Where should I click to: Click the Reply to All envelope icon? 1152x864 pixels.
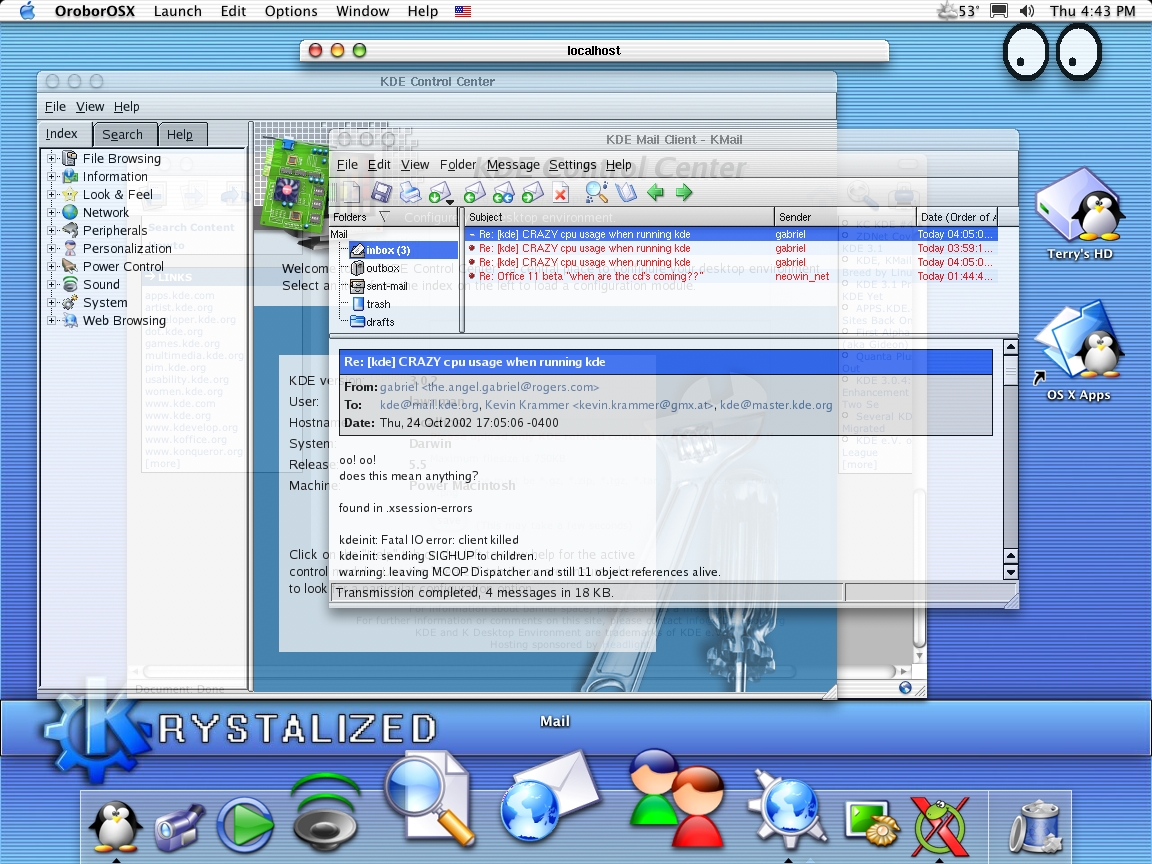[504, 192]
